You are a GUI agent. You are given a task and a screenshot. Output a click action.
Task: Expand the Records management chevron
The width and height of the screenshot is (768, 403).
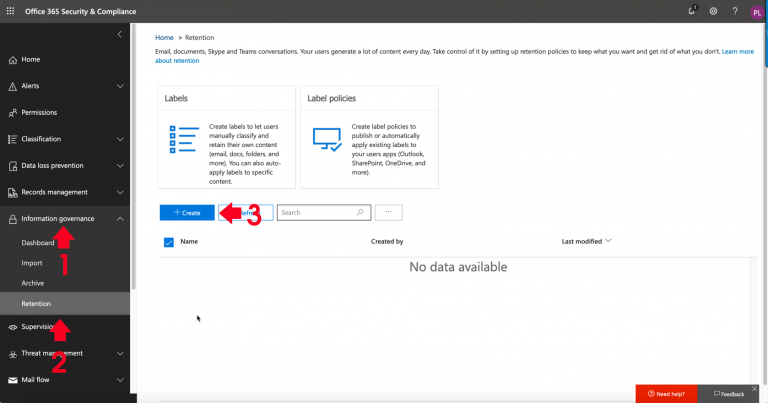120,192
